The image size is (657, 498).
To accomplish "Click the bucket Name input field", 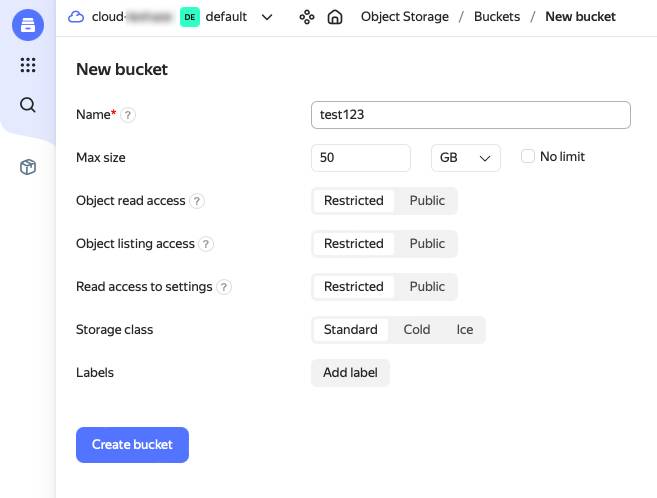I will (x=470, y=115).
